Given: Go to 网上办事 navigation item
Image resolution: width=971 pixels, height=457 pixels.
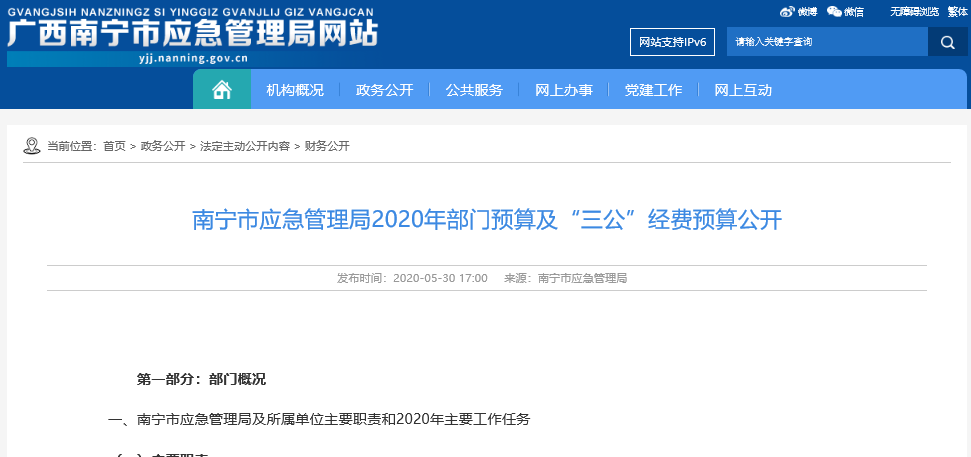Looking at the screenshot, I should click(x=564, y=90).
